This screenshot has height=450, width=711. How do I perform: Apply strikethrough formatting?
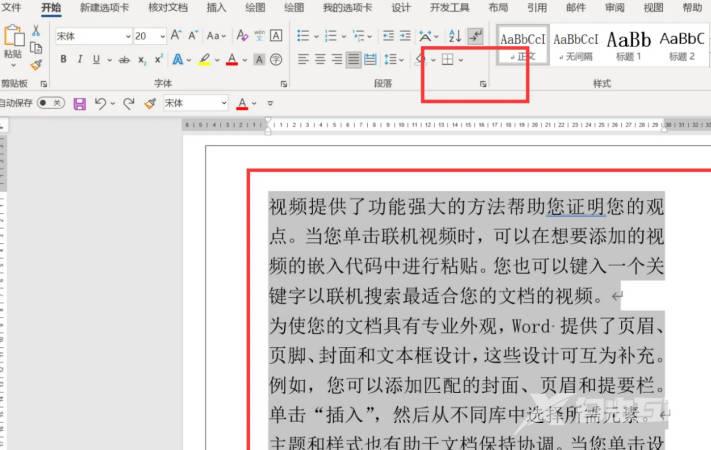coord(124,59)
